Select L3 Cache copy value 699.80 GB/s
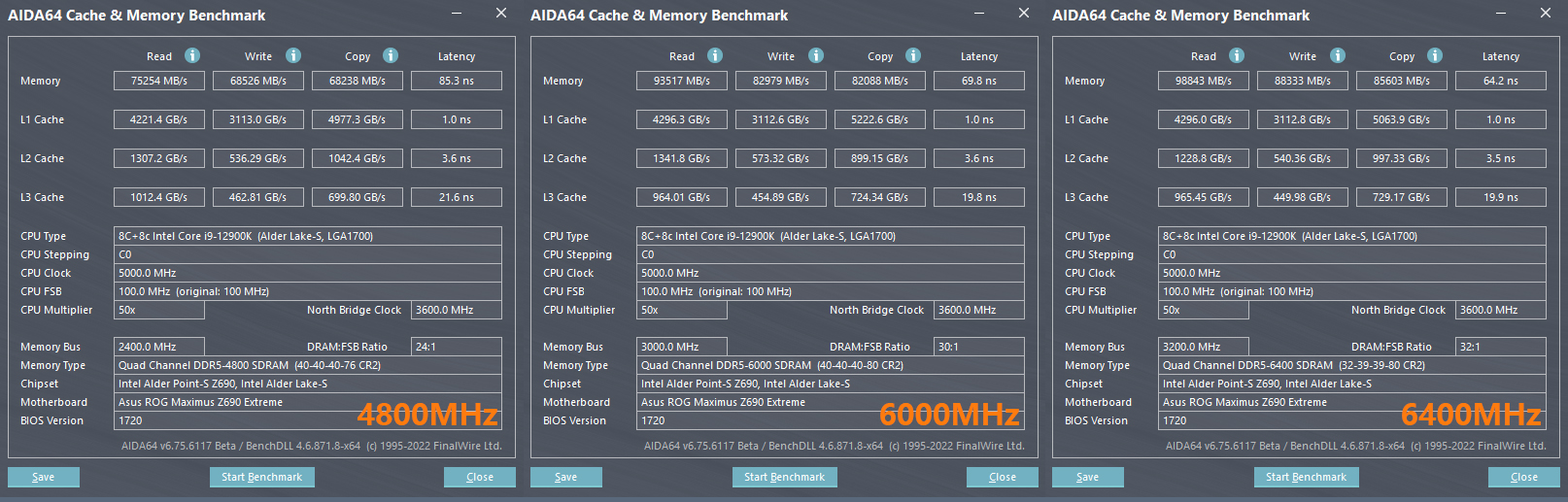Image resolution: width=1568 pixels, height=502 pixels. [x=358, y=197]
